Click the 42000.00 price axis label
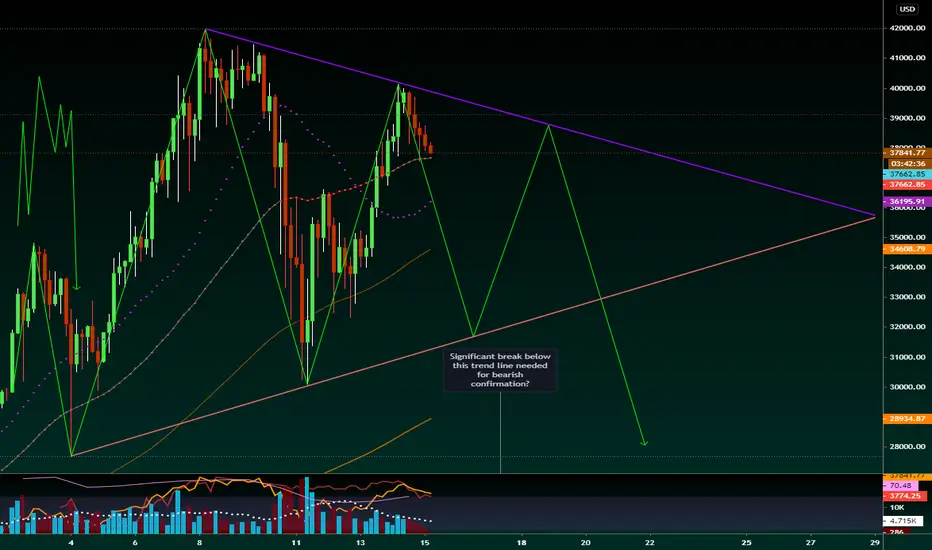The image size is (932, 550). click(x=907, y=28)
